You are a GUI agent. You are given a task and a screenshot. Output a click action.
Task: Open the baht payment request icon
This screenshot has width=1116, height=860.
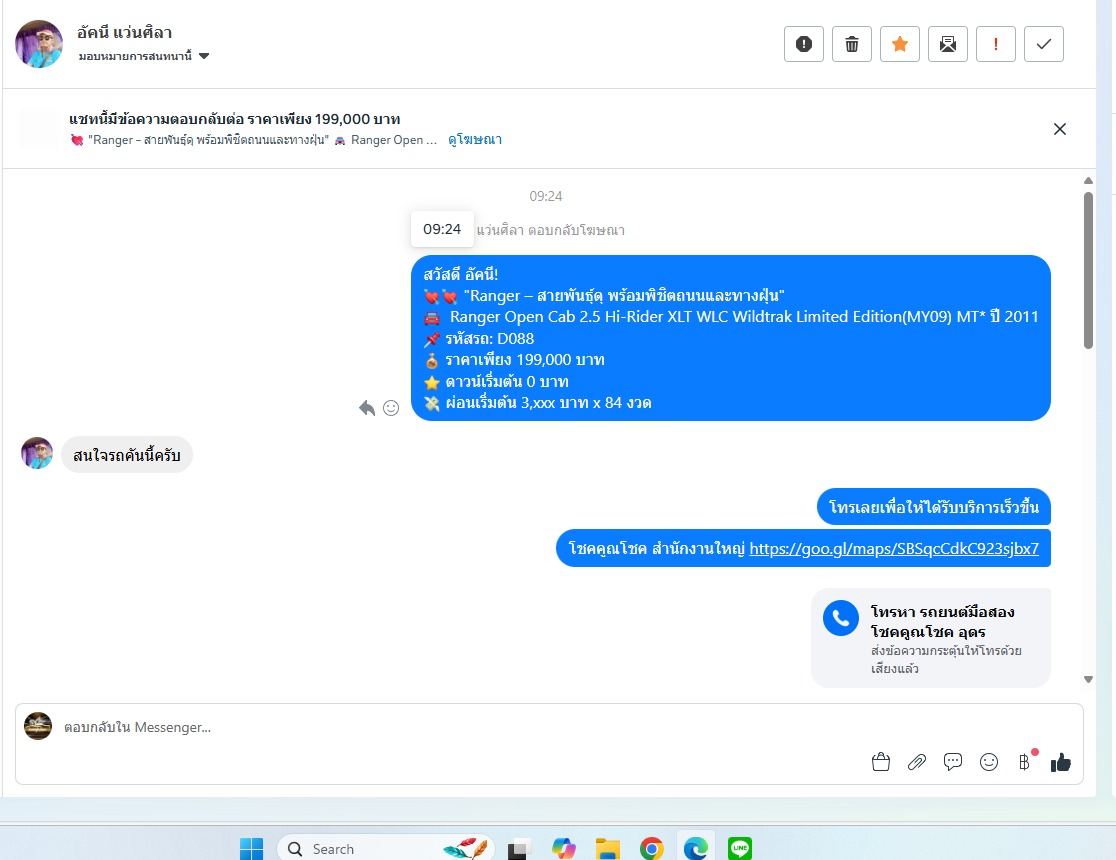point(1025,762)
